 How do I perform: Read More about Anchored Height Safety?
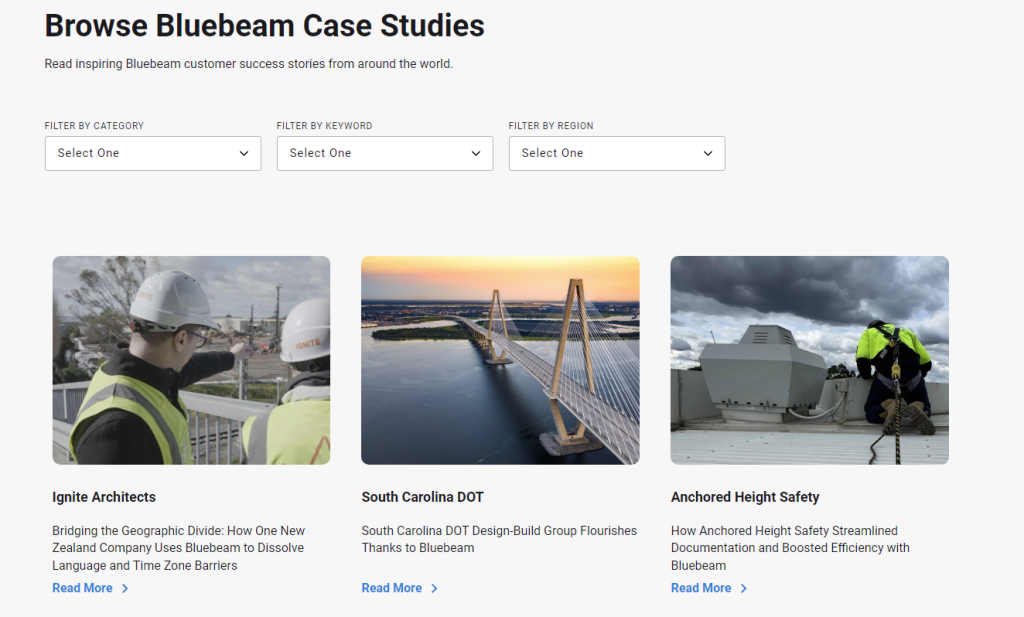click(x=701, y=588)
